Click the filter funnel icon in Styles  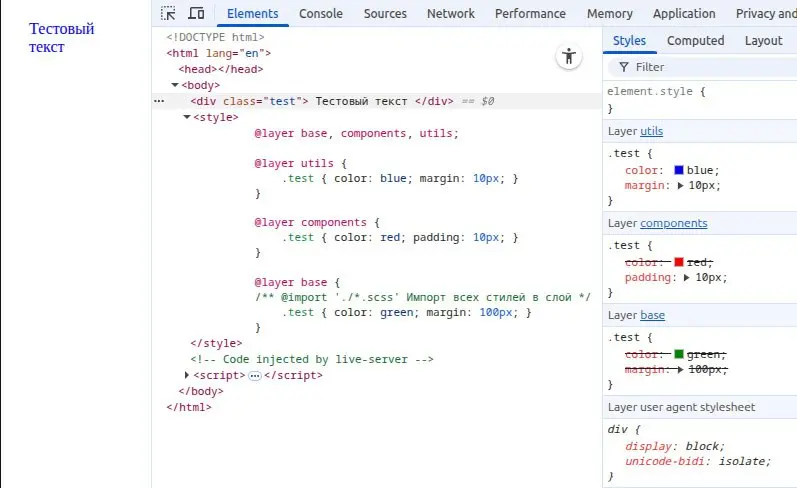(624, 67)
